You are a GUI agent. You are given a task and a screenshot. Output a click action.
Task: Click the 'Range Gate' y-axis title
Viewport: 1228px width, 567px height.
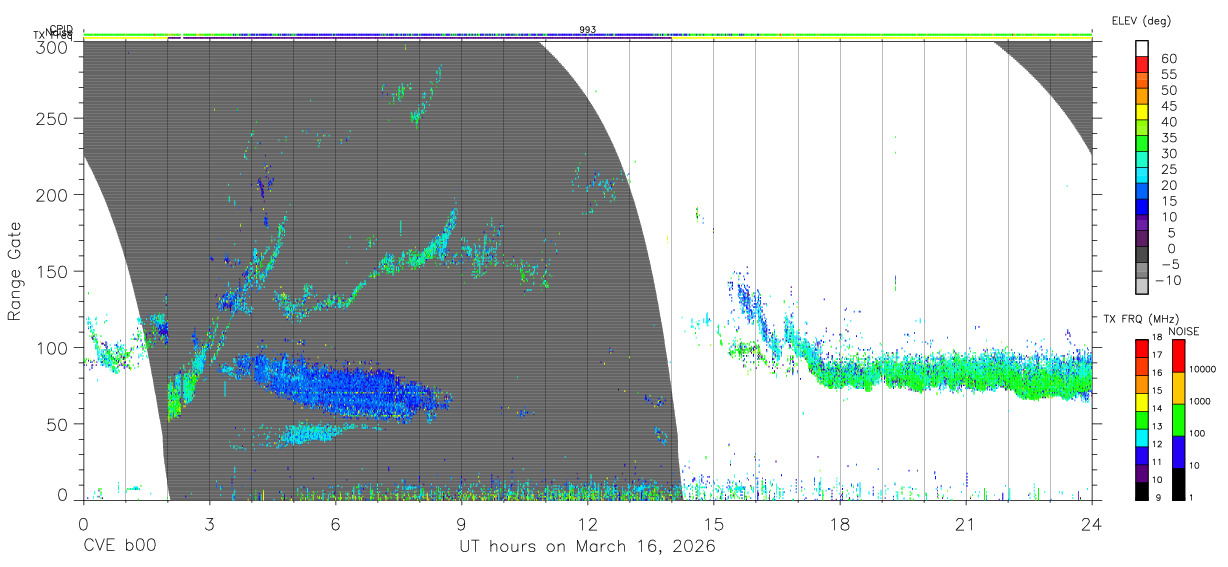15,271
